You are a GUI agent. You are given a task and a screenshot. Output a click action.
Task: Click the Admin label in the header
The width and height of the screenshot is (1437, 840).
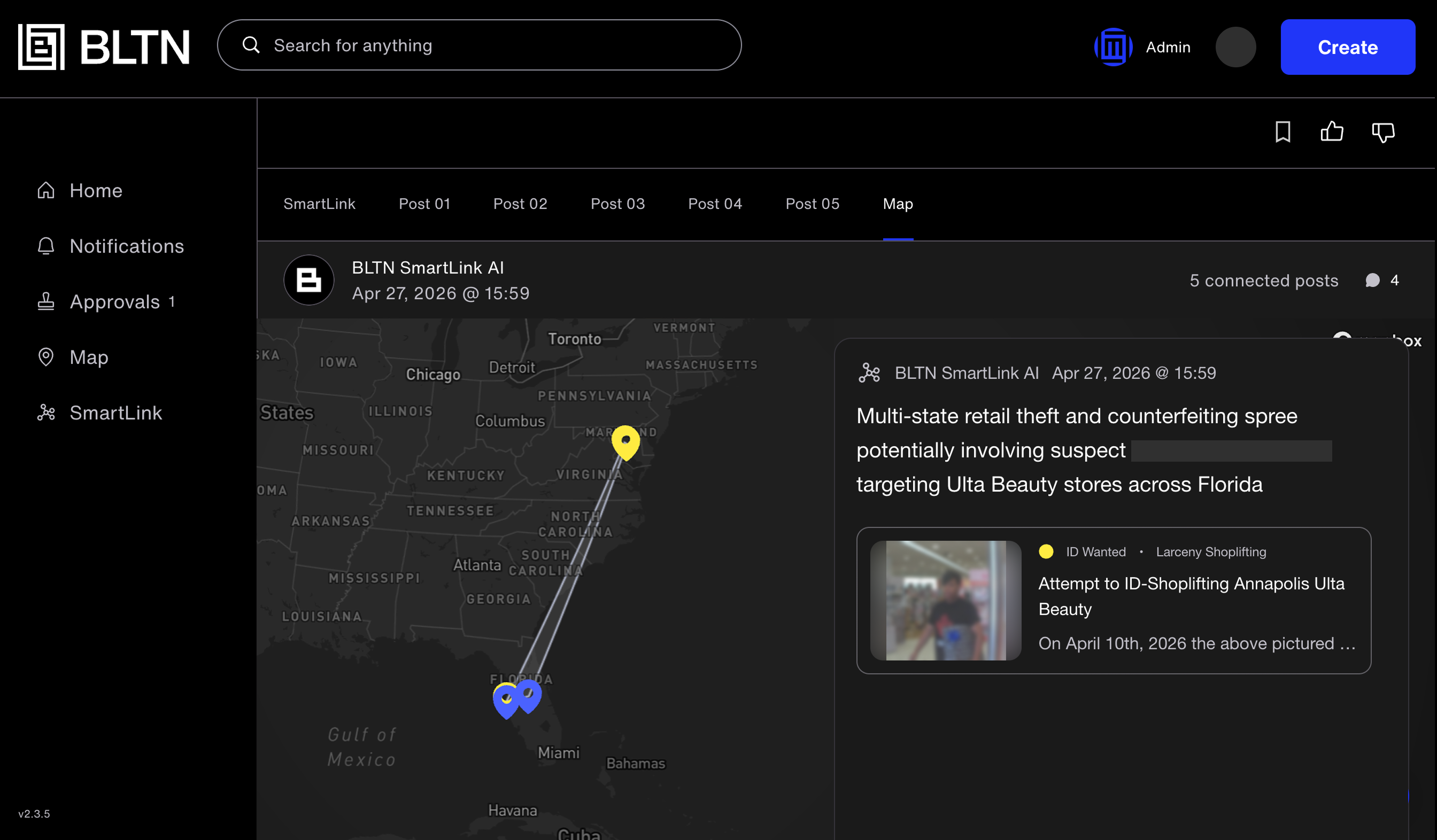pos(1168,48)
